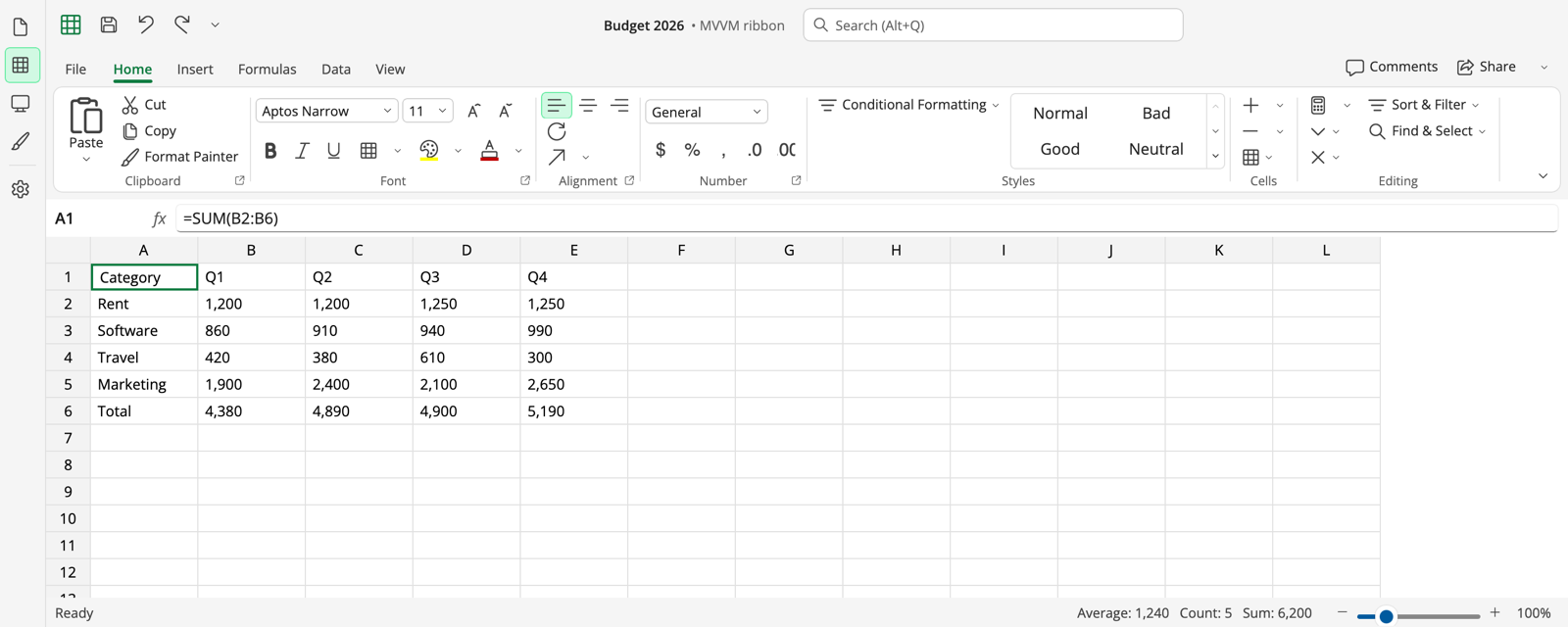Open the File tab
This screenshot has height=627, width=1568.
click(x=75, y=70)
